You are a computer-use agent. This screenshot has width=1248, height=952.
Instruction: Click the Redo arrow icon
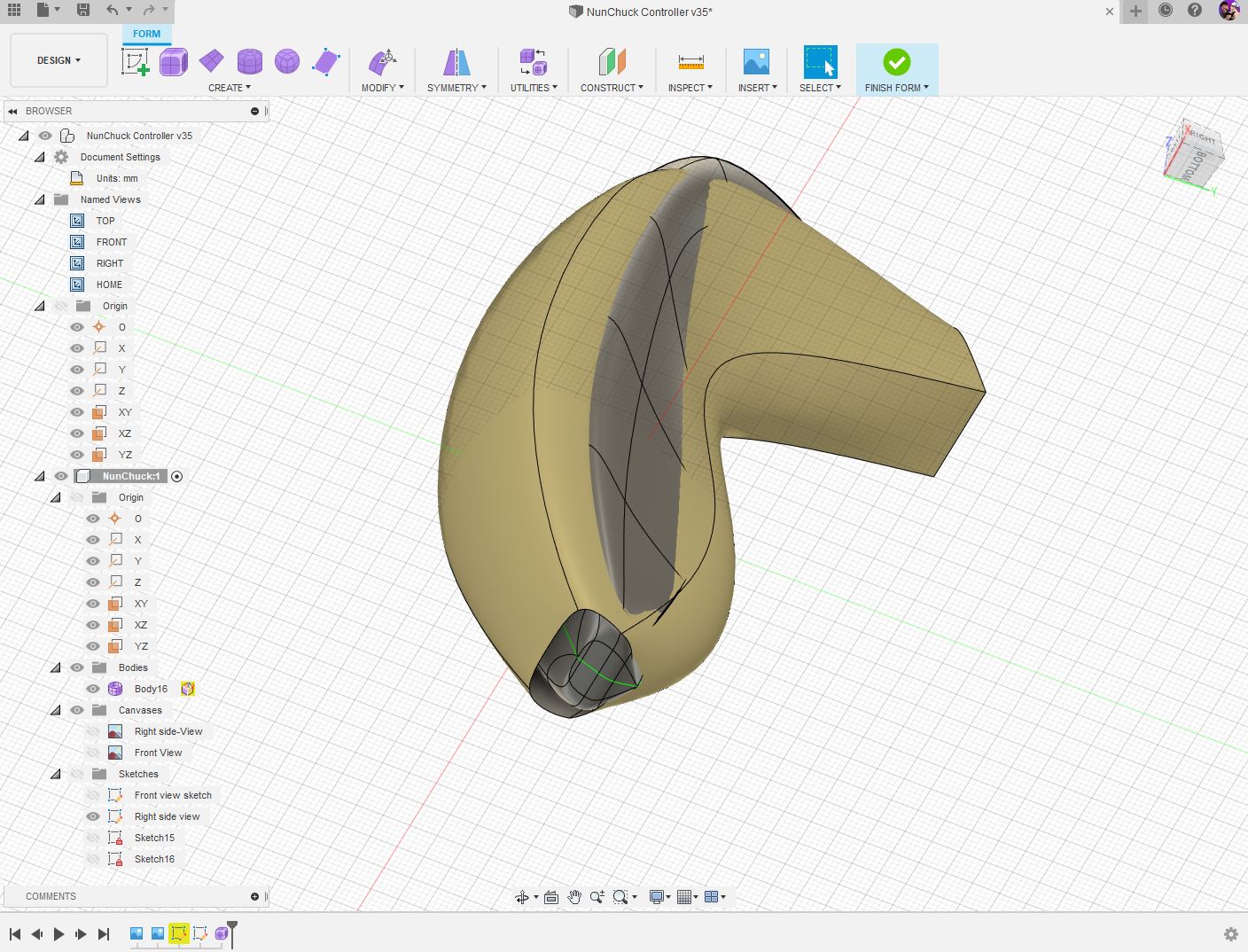point(148,11)
